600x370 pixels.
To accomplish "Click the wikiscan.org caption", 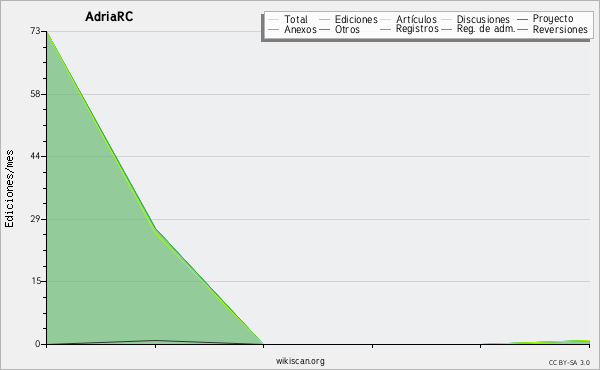I will point(300,361).
